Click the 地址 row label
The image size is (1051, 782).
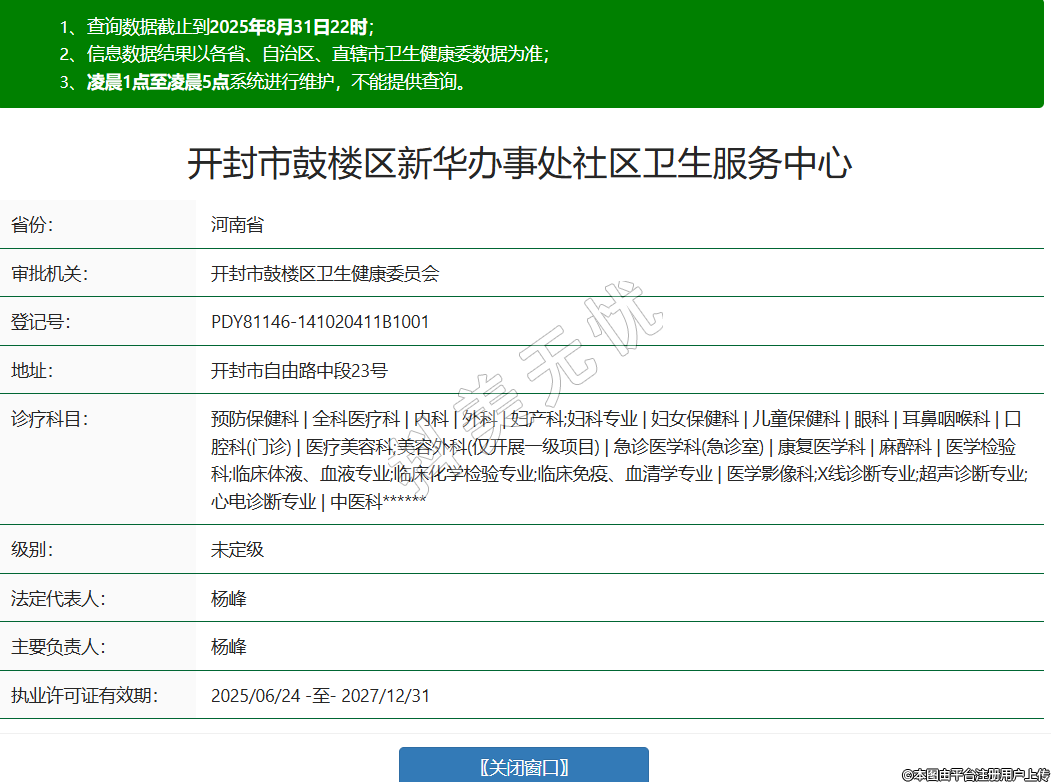tap(31, 371)
